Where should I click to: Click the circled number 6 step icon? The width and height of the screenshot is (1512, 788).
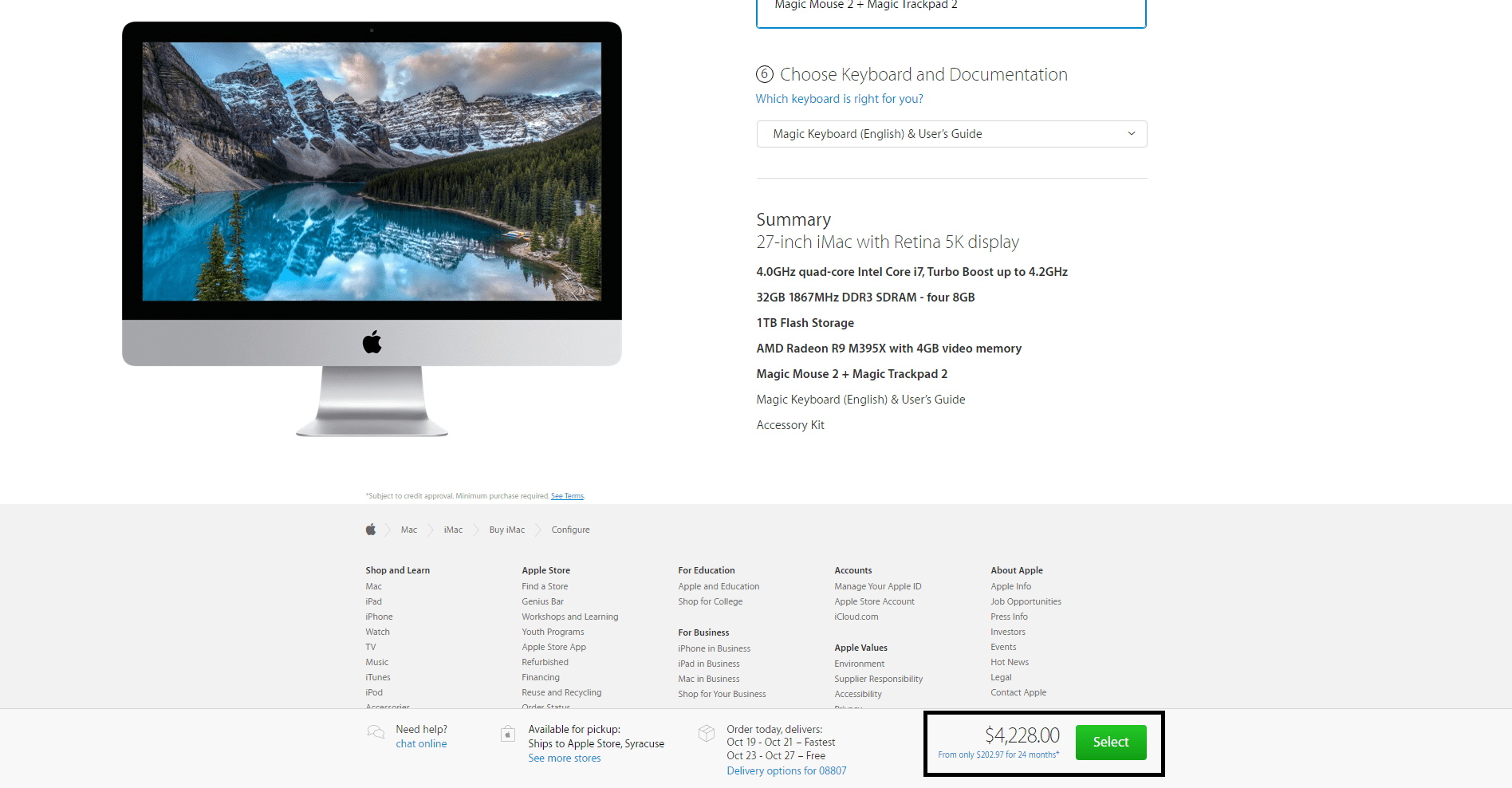click(763, 73)
